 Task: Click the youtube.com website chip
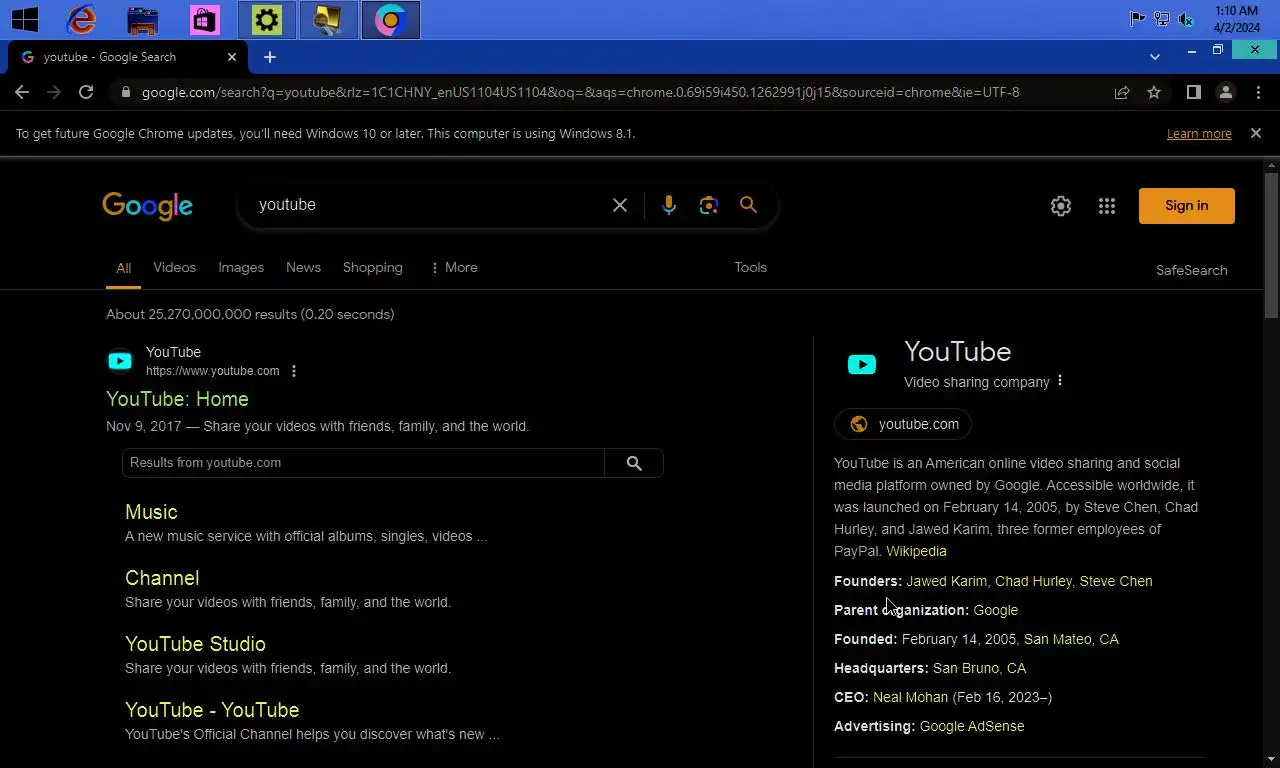903,424
